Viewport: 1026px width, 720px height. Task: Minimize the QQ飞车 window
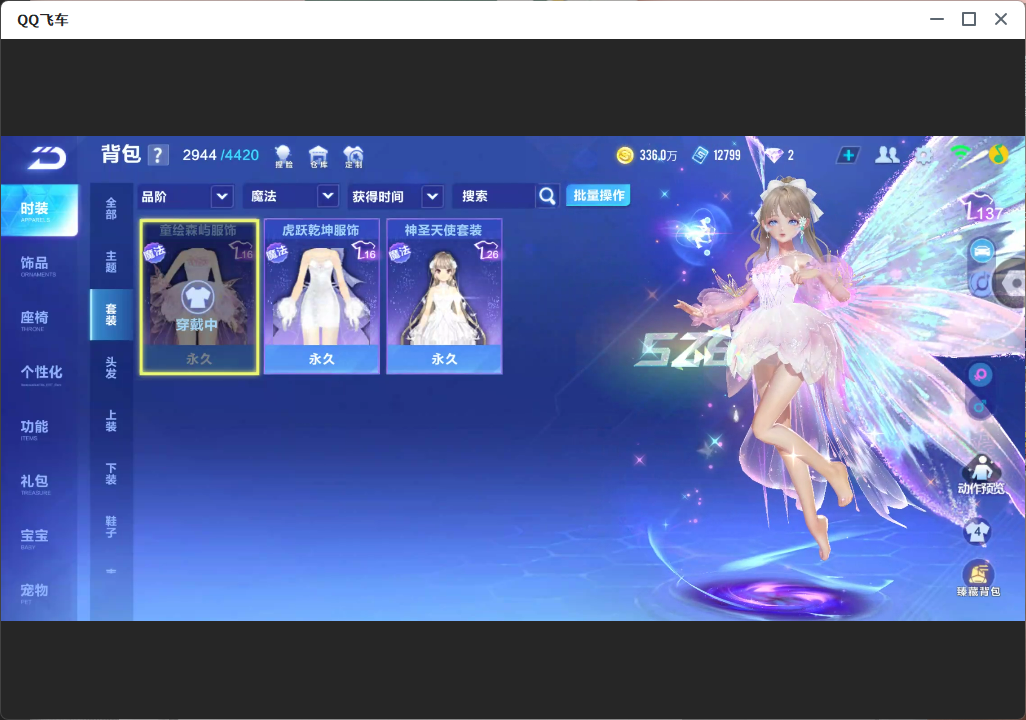(937, 20)
